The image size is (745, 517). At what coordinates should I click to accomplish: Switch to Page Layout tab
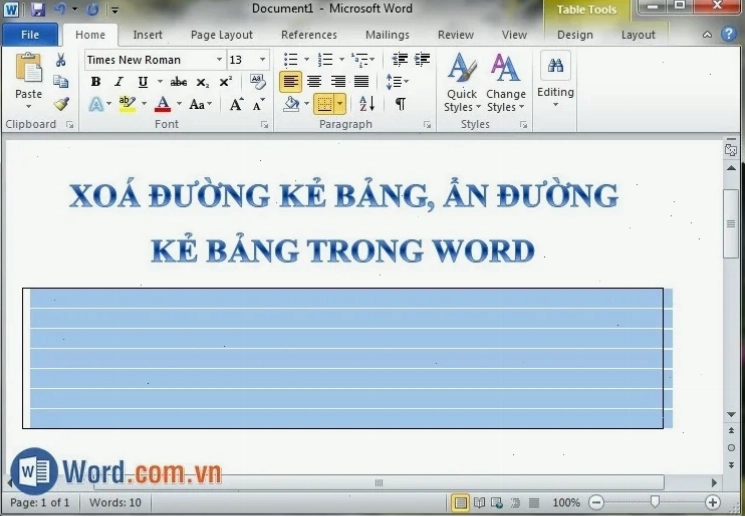coord(221,35)
